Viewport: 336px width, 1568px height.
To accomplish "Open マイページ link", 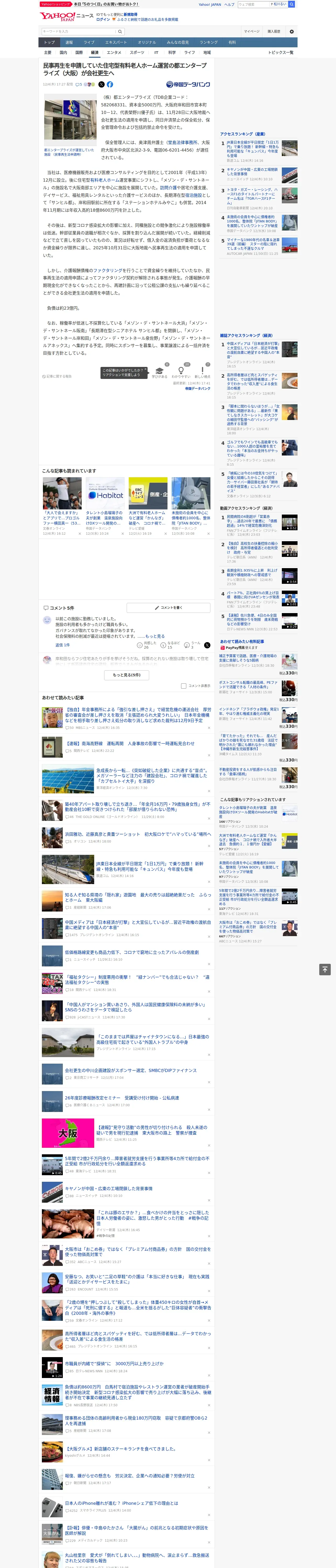I will (252, 31).
